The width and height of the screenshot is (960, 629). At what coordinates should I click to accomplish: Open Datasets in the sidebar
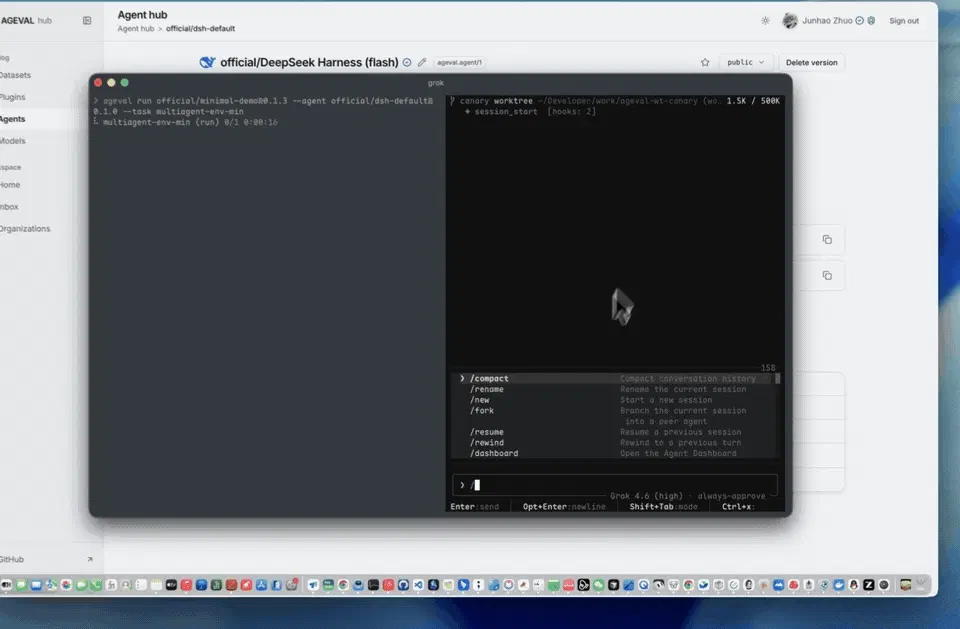pos(15,75)
